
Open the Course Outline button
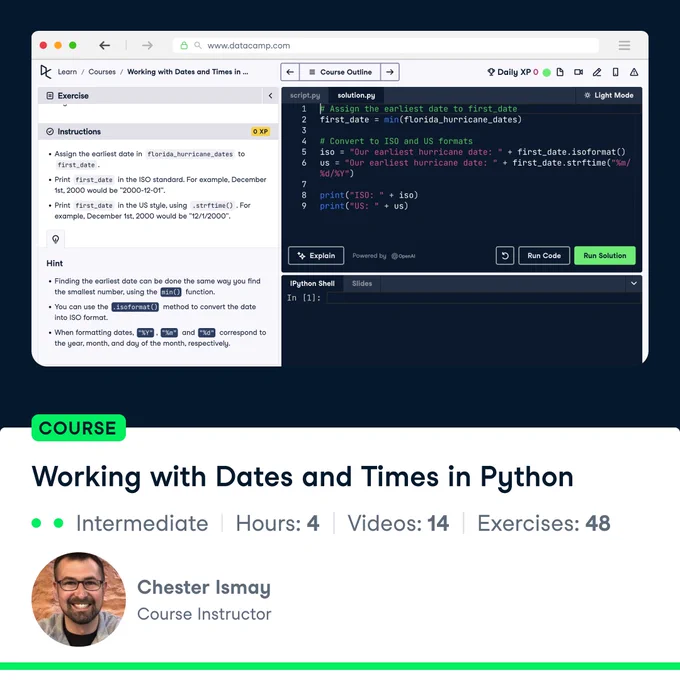click(x=340, y=72)
